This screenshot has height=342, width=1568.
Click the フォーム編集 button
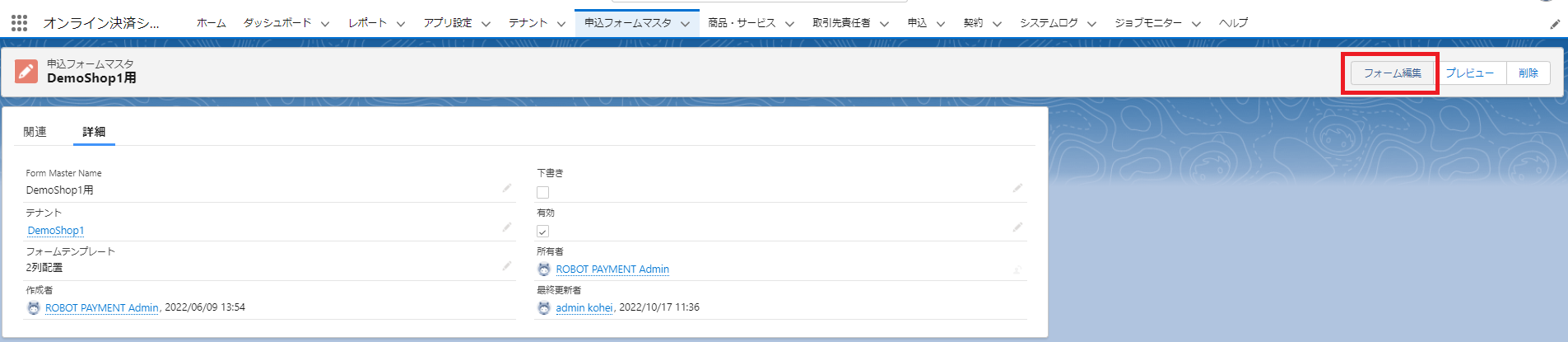(1392, 73)
